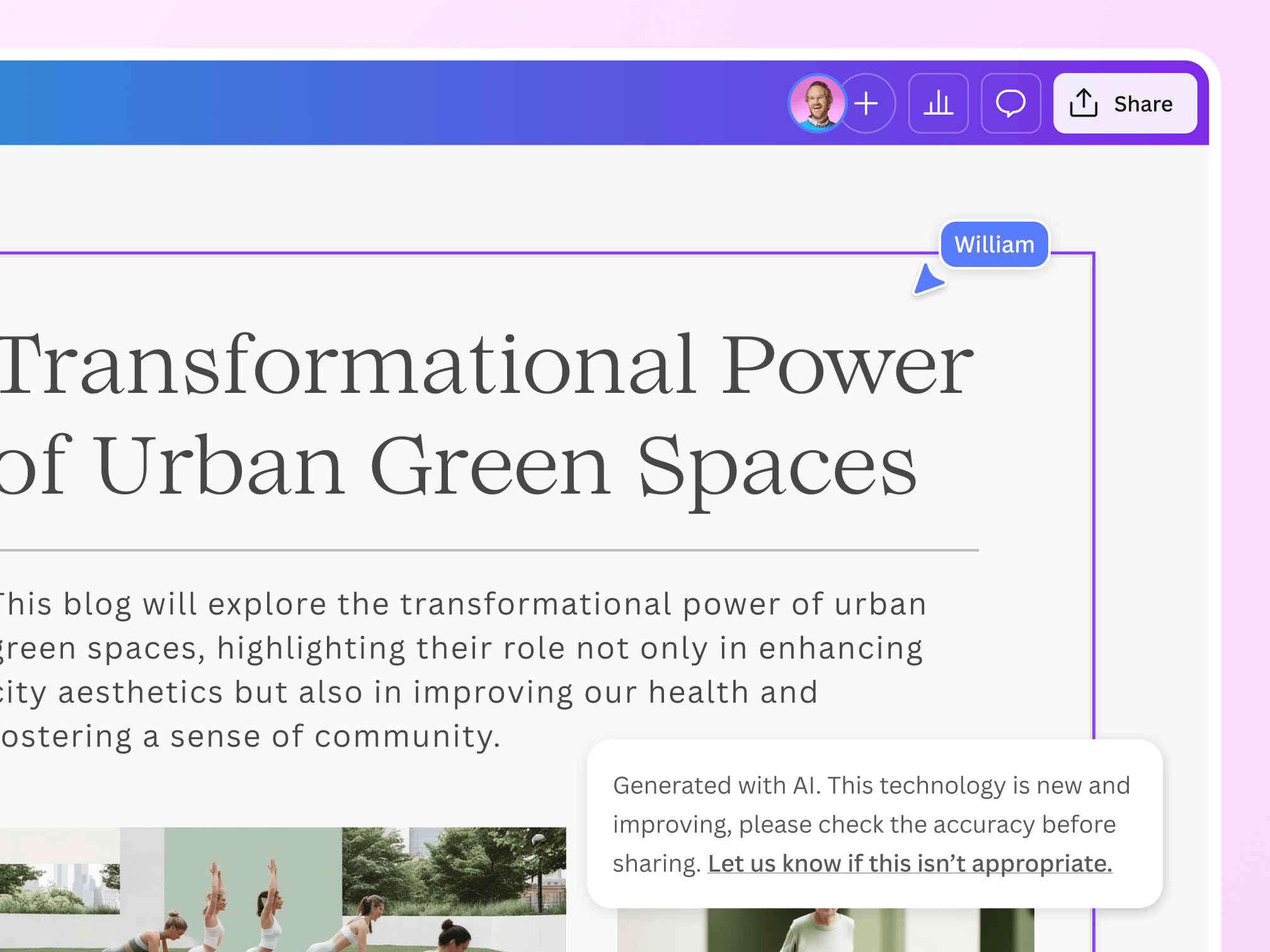The width and height of the screenshot is (1270, 952).
Task: Select William's collaborator name tag
Action: pyautogui.click(x=994, y=244)
